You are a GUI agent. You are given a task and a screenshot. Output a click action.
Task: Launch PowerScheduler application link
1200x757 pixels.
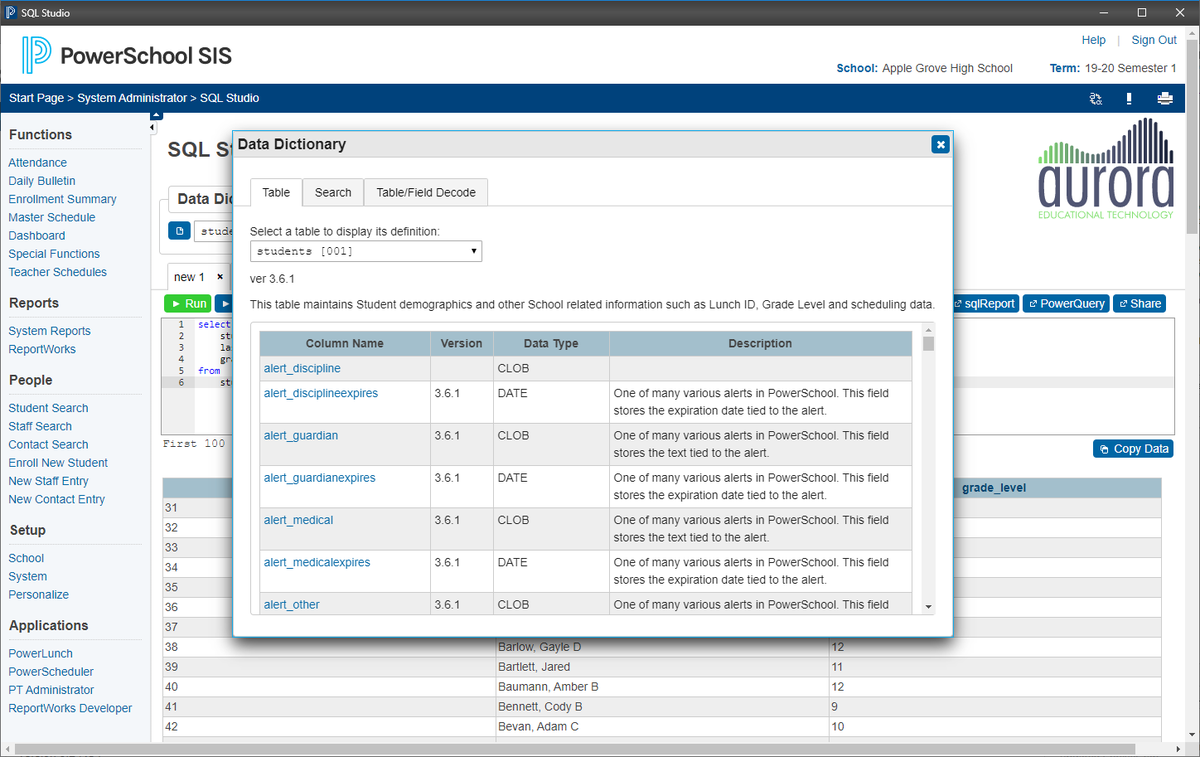coord(51,672)
